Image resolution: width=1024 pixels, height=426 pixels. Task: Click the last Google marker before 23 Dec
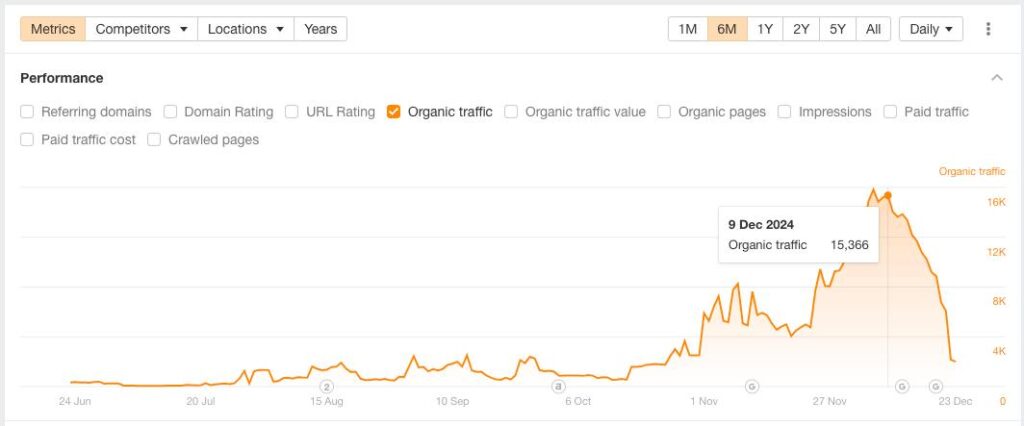point(935,385)
